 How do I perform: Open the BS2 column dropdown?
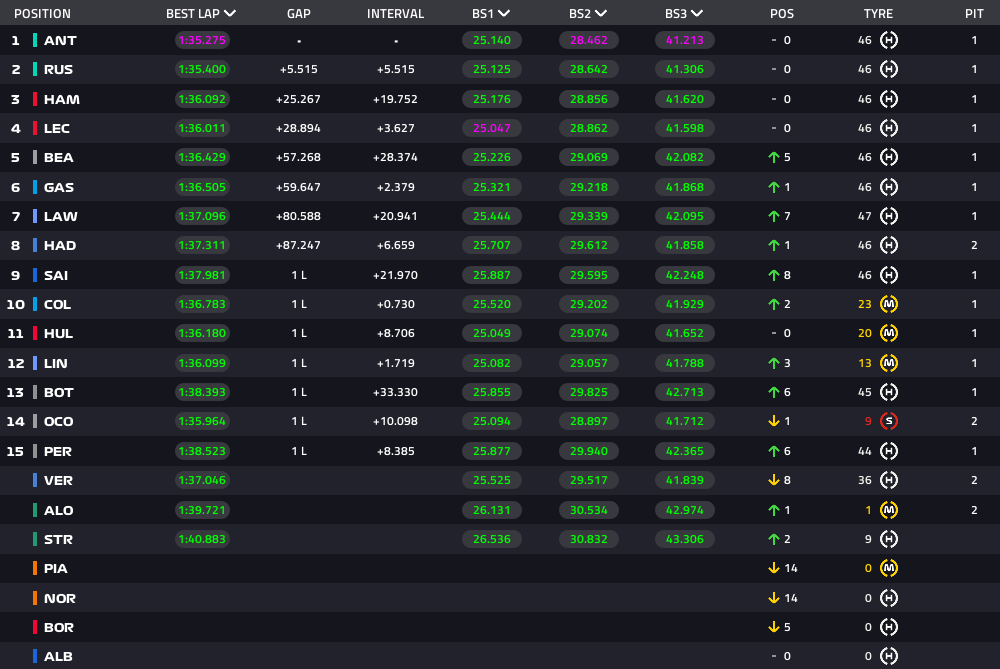coord(600,14)
